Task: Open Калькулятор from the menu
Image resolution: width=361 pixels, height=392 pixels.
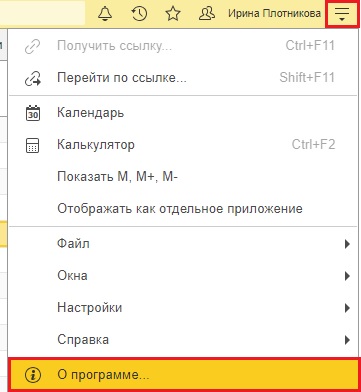Action: click(x=184, y=145)
